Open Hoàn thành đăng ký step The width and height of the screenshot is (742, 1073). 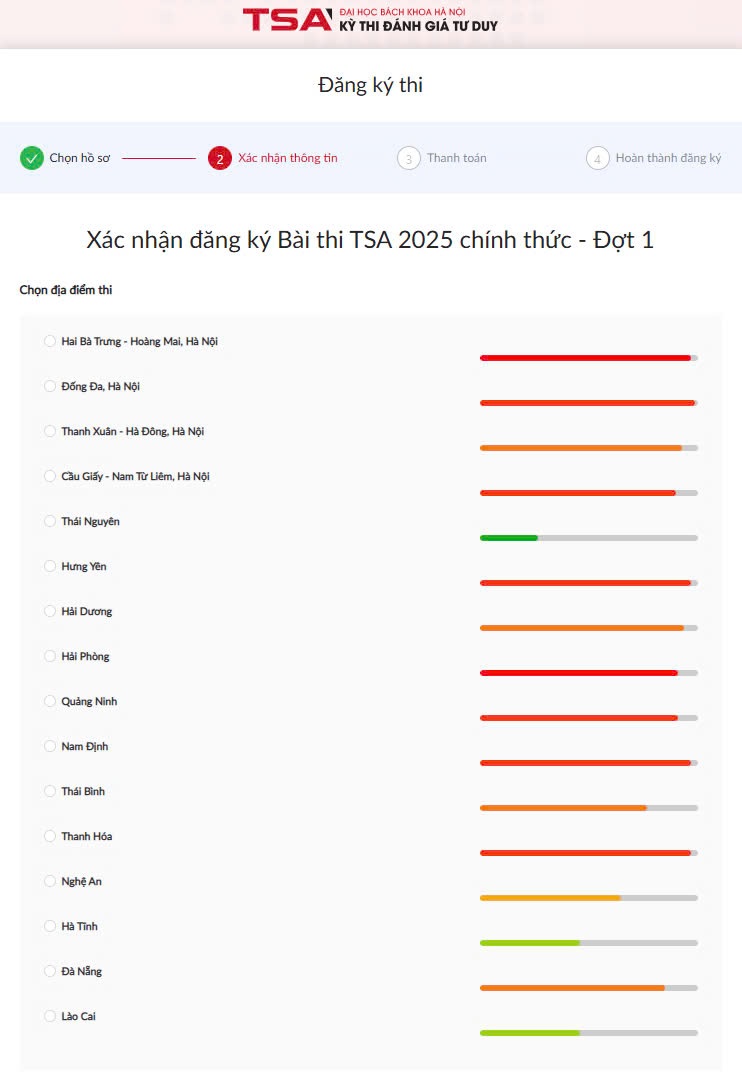[668, 158]
